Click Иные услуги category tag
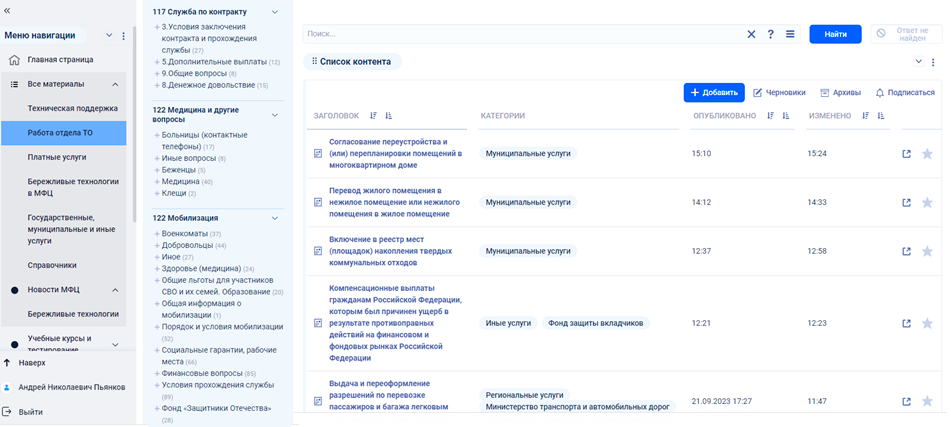The width and height of the screenshot is (951, 427). pos(508,323)
